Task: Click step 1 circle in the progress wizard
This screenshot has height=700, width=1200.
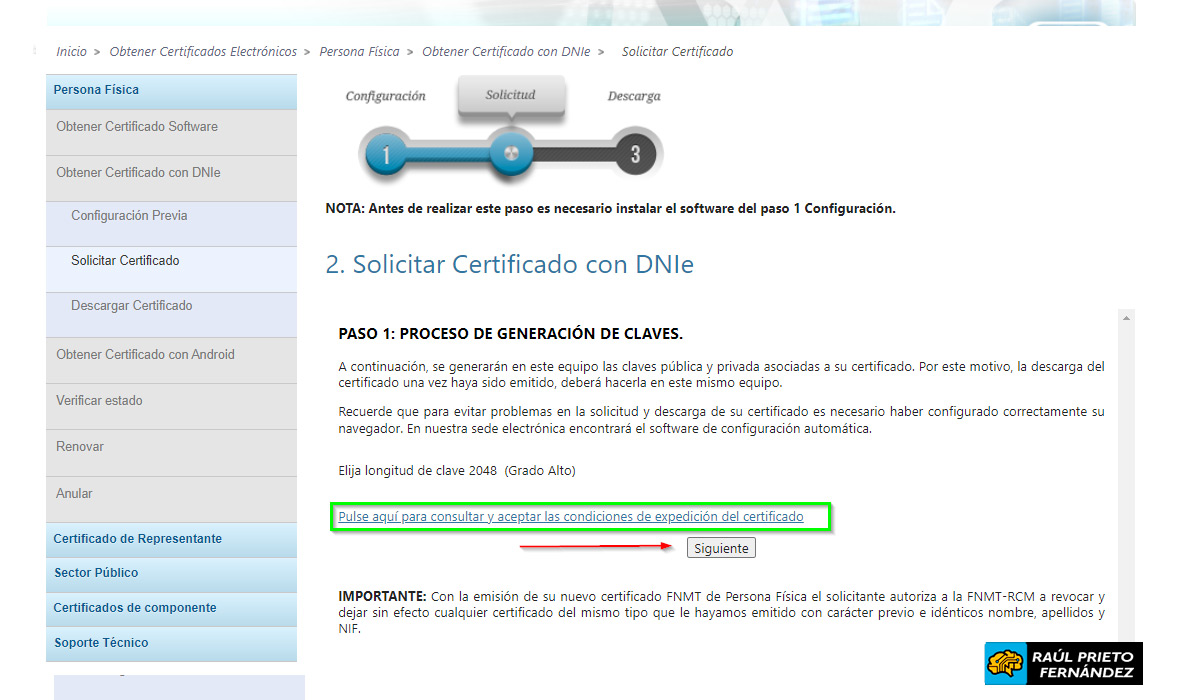Action: 385,154
